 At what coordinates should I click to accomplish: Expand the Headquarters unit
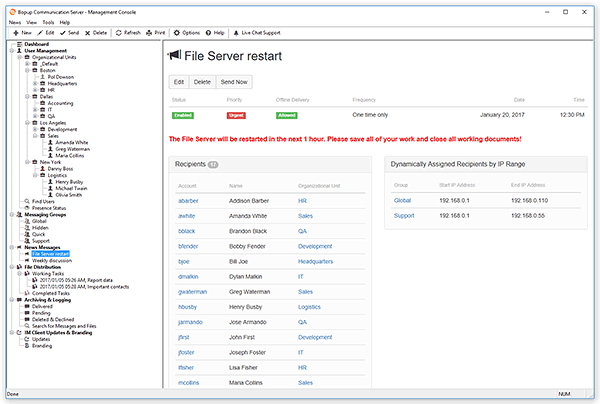coord(35,83)
